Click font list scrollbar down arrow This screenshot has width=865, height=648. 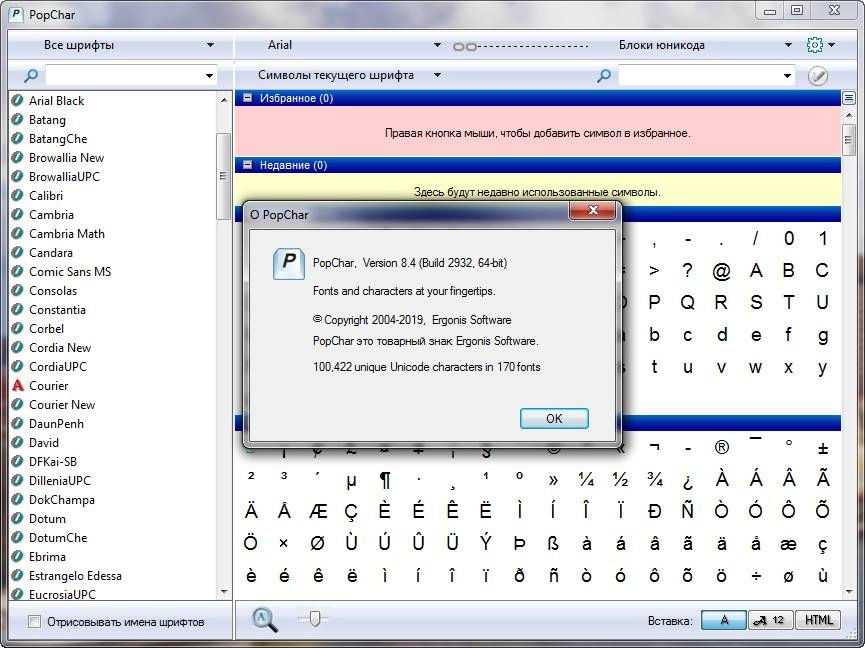pos(223,592)
